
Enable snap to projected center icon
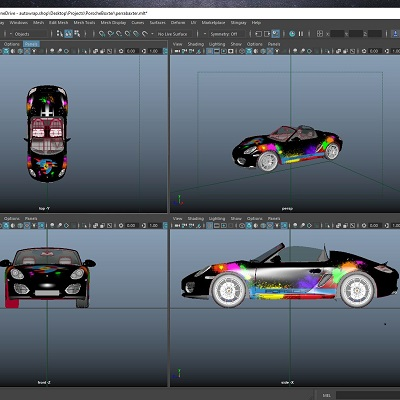(128, 34)
